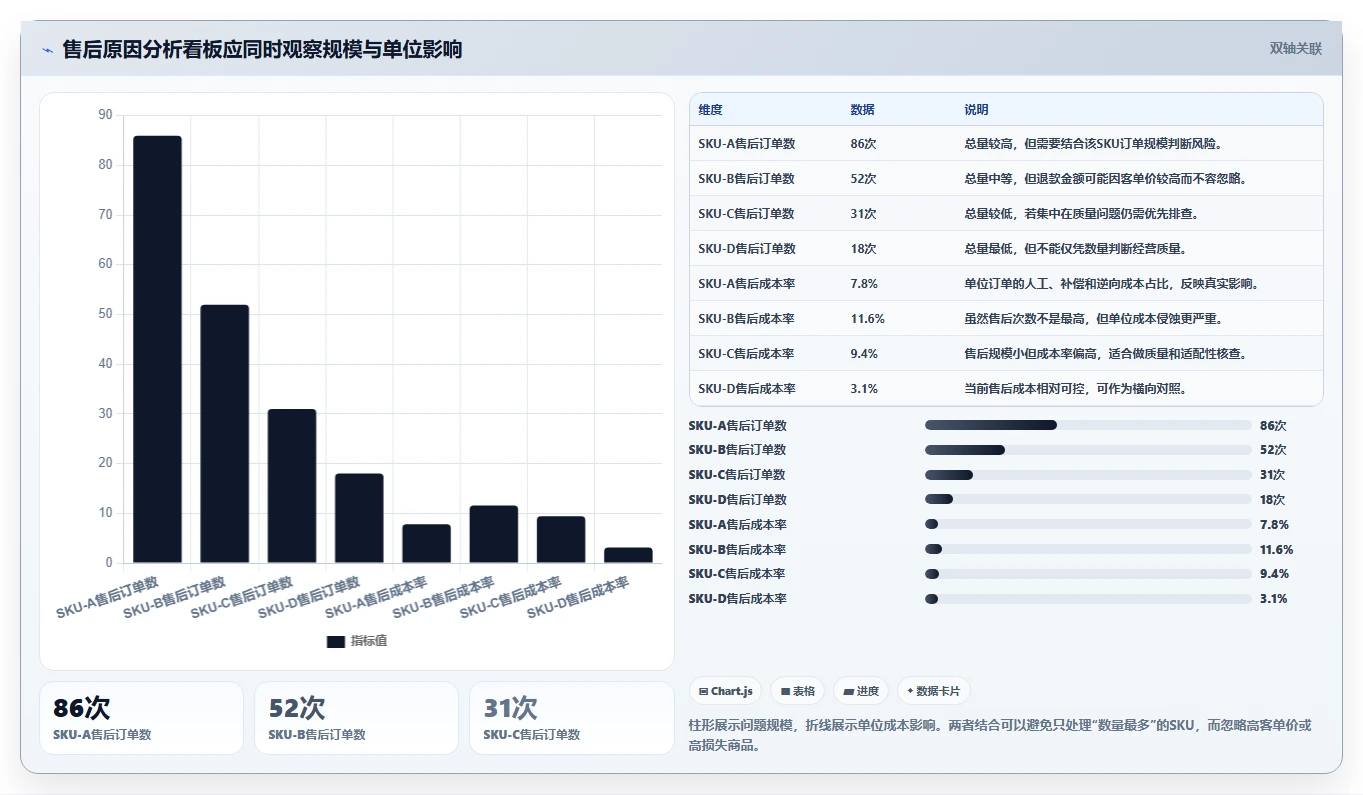This screenshot has height=795, width=1363.
Task: Click the 数据 table column header
Action: 862,110
